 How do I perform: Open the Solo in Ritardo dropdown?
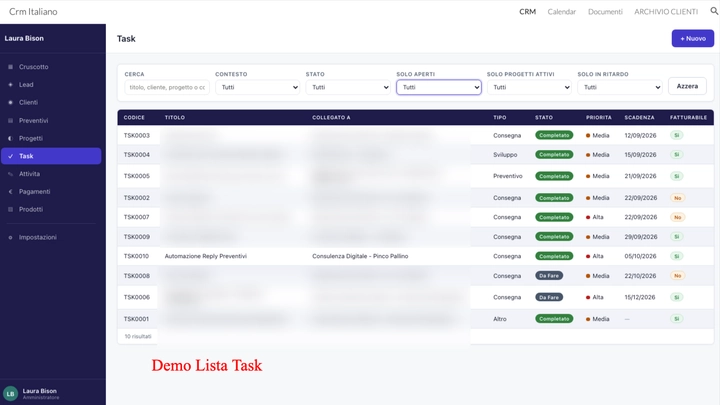[x=620, y=87]
